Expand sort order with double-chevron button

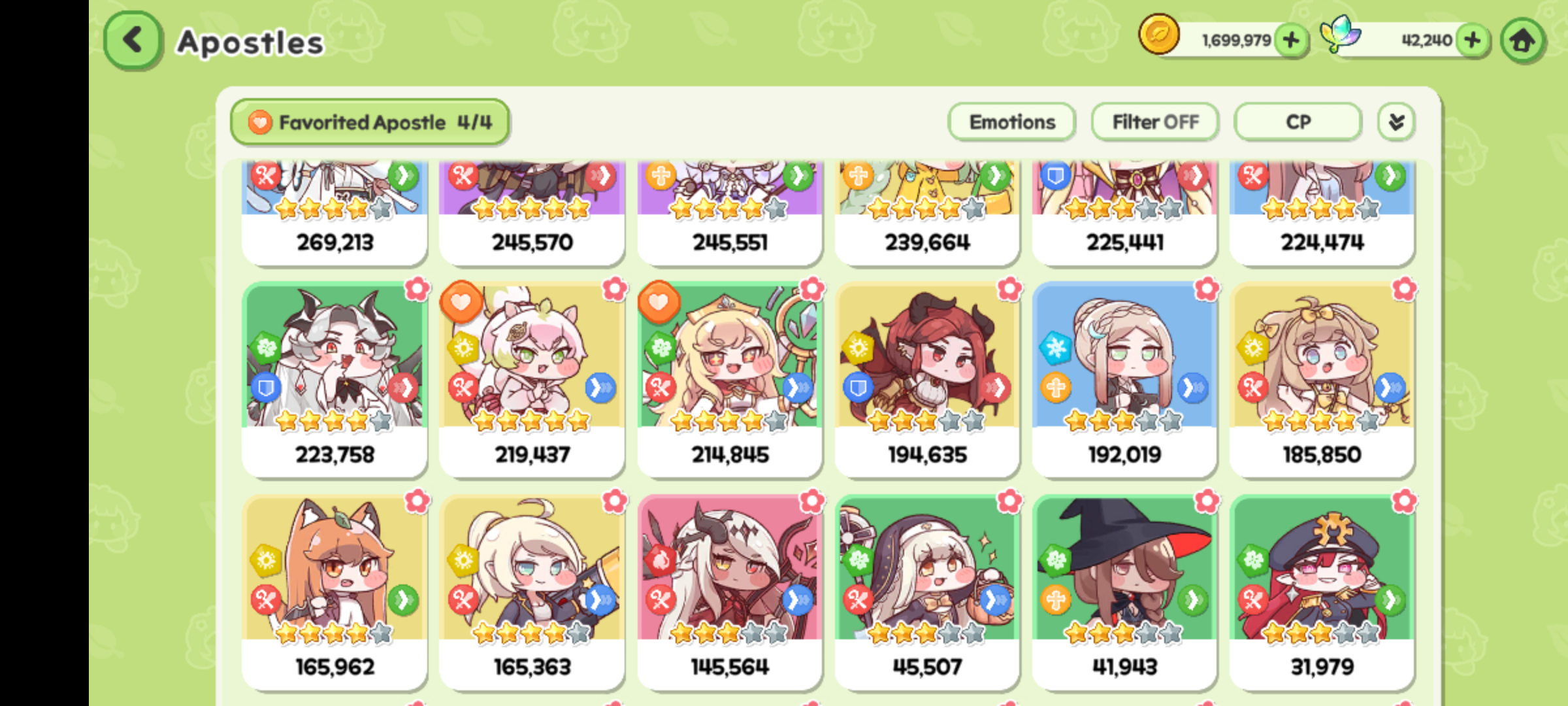[1396, 122]
